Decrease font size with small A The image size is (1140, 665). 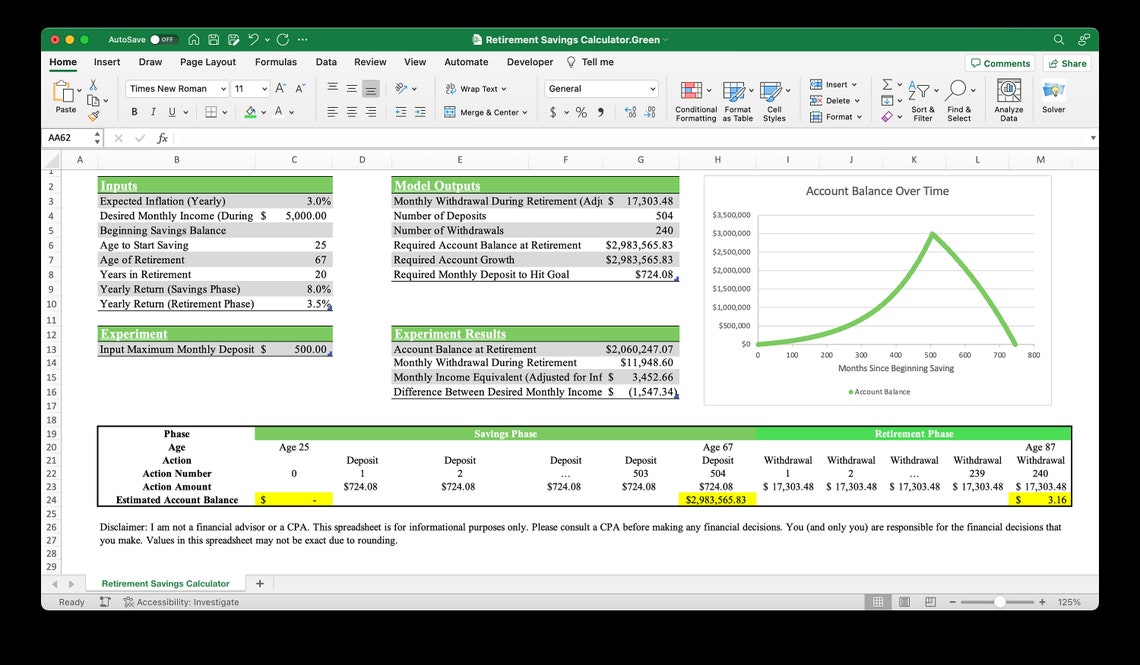[300, 88]
